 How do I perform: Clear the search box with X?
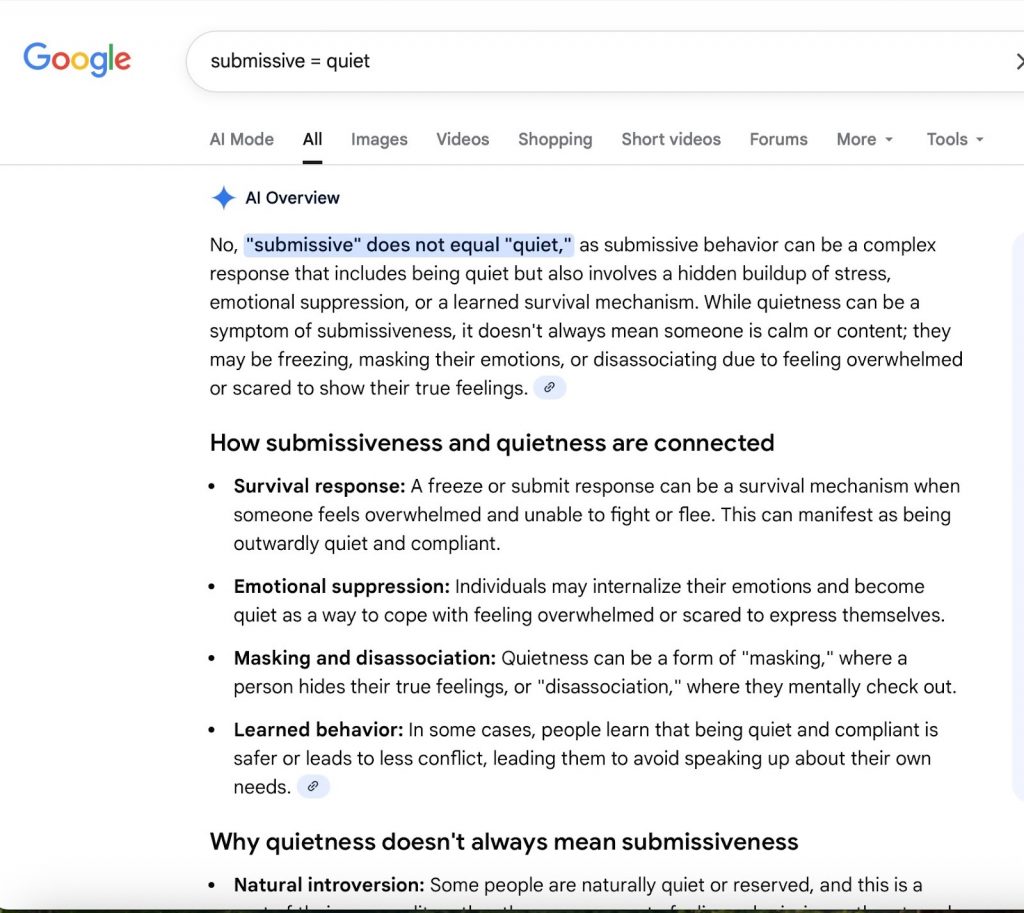click(x=1017, y=61)
